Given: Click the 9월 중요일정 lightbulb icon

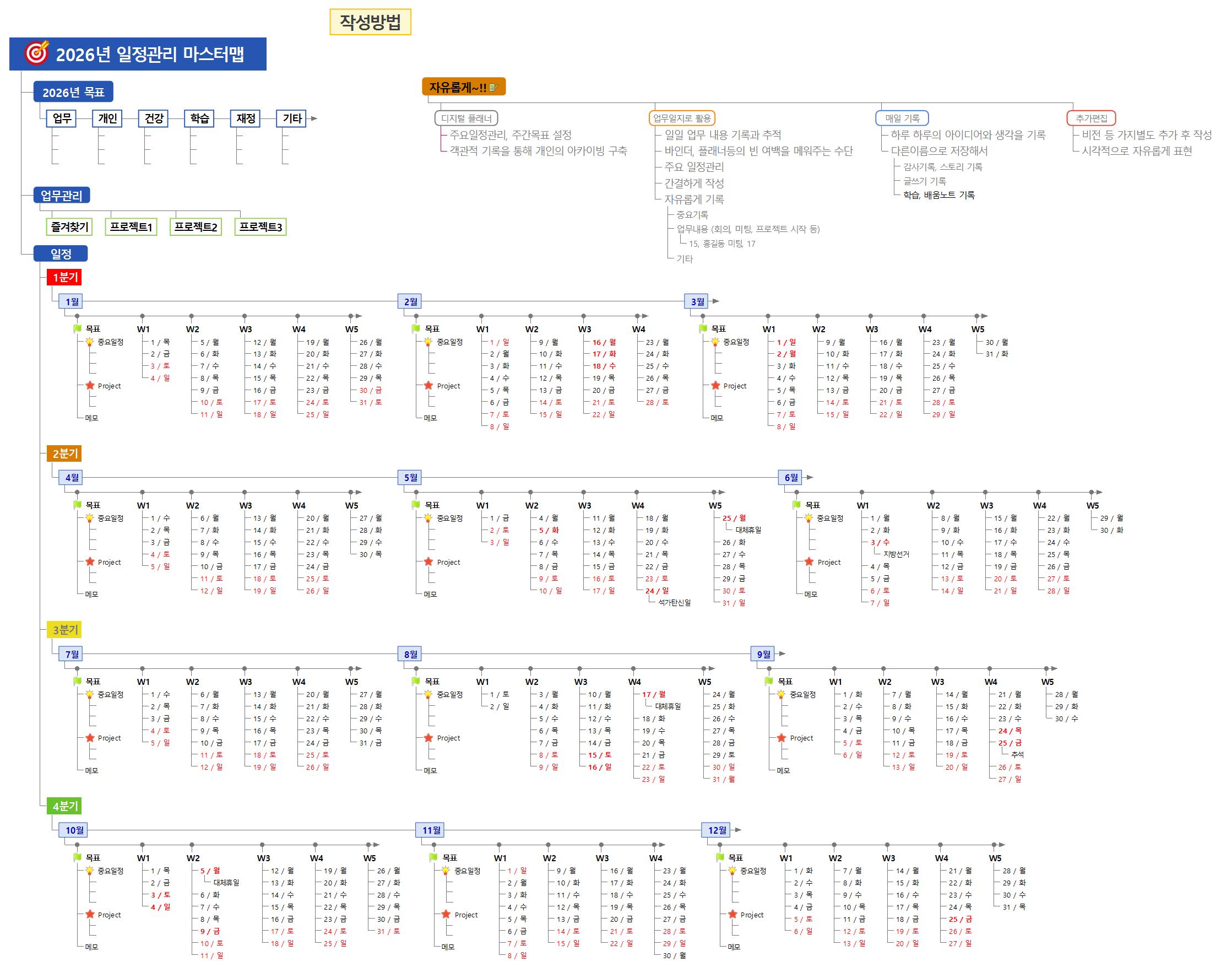Looking at the screenshot, I should point(781,694).
